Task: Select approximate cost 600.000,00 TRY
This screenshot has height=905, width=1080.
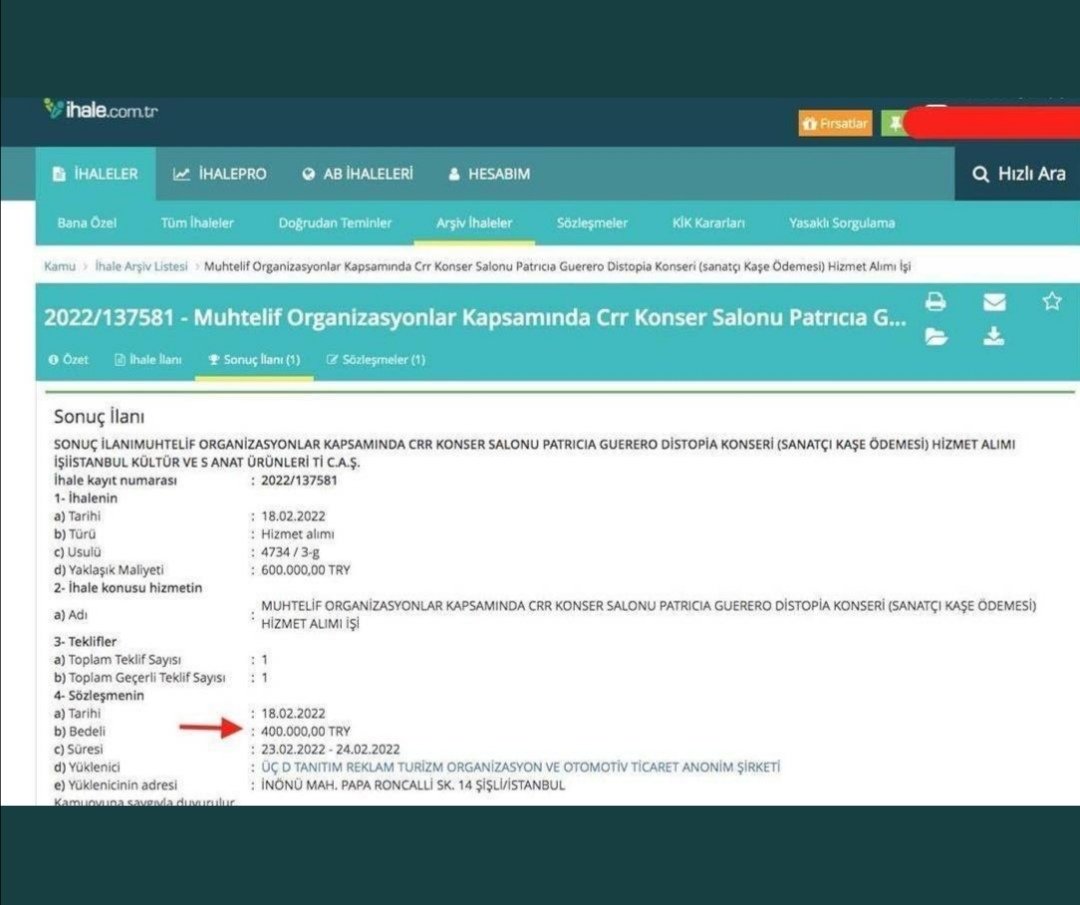Action: point(305,570)
